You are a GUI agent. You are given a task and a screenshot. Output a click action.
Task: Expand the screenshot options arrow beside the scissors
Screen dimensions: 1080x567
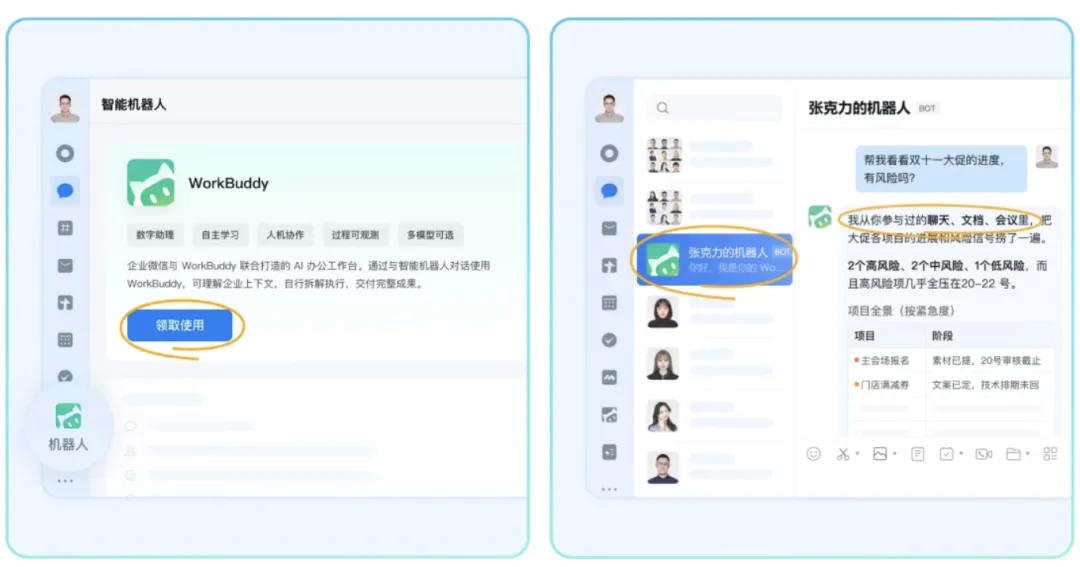point(858,454)
